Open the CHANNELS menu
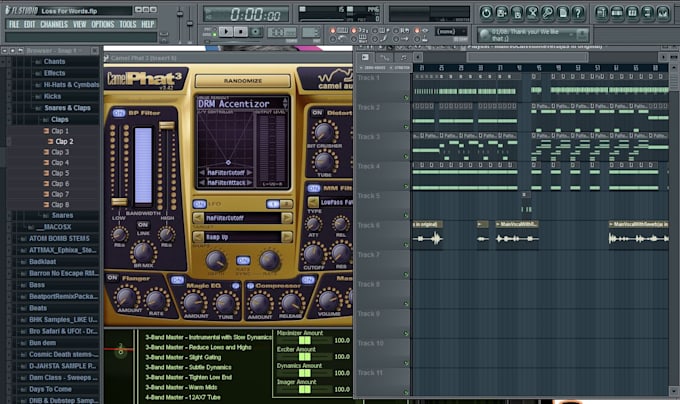 tap(54, 24)
